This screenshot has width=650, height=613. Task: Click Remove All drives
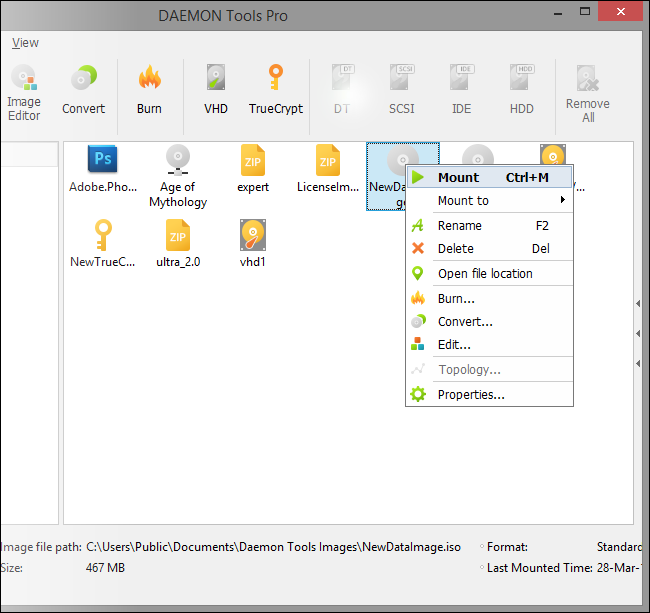pyautogui.click(x=588, y=94)
